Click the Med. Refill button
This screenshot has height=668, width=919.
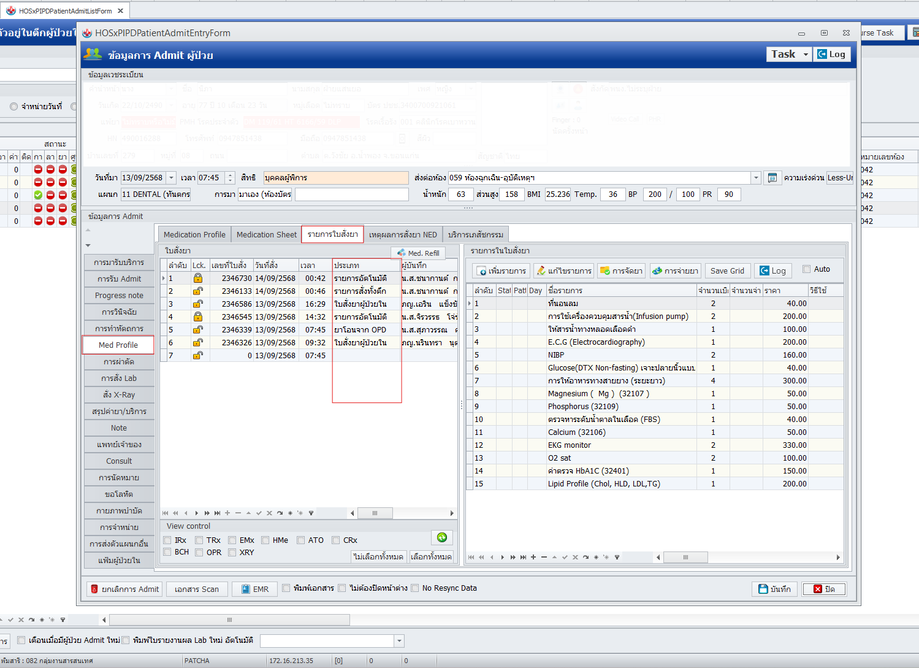coord(418,253)
